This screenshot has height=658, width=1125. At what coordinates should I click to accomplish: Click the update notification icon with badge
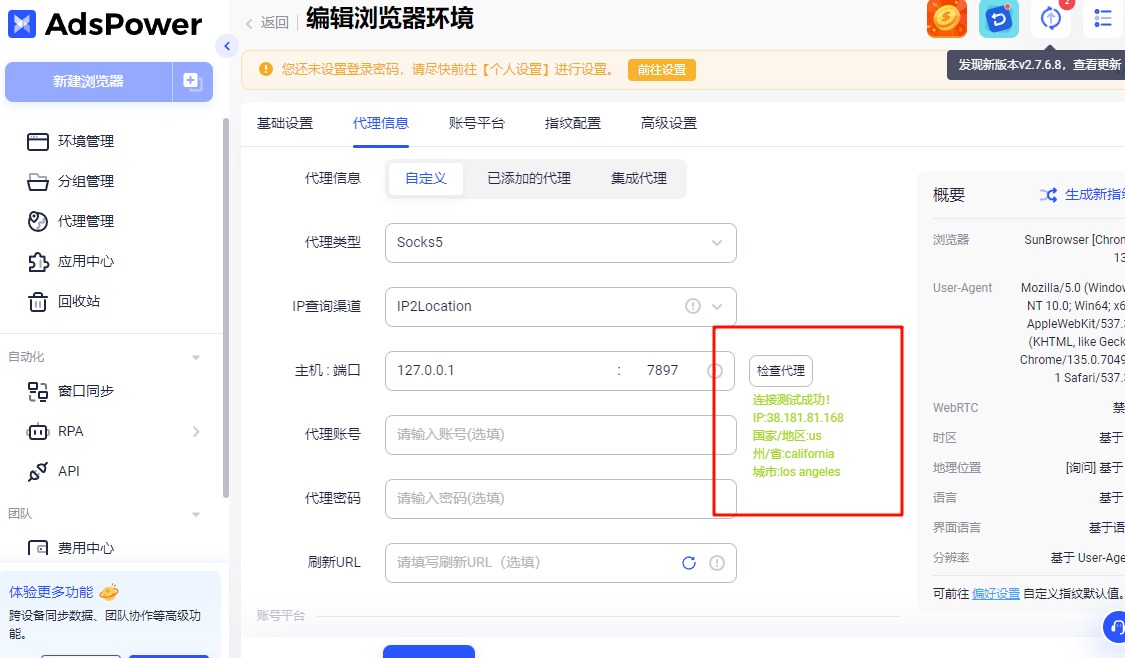click(x=1050, y=18)
